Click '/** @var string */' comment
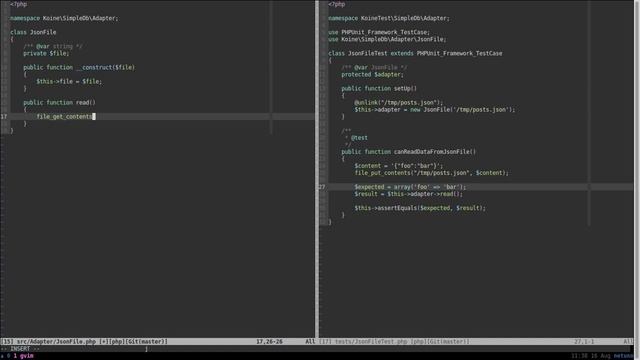 (x=53, y=46)
